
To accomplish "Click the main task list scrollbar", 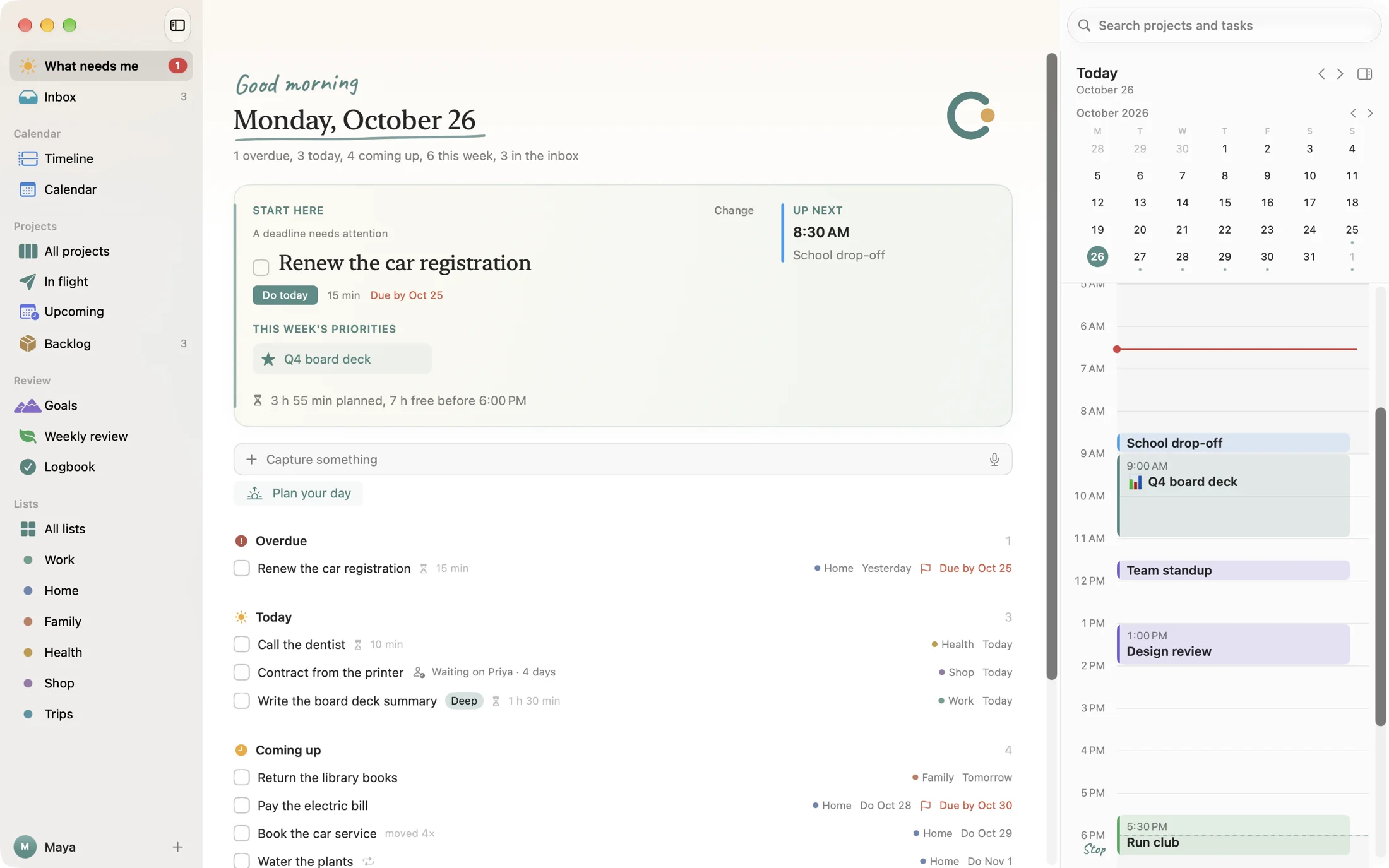I will [x=1051, y=366].
